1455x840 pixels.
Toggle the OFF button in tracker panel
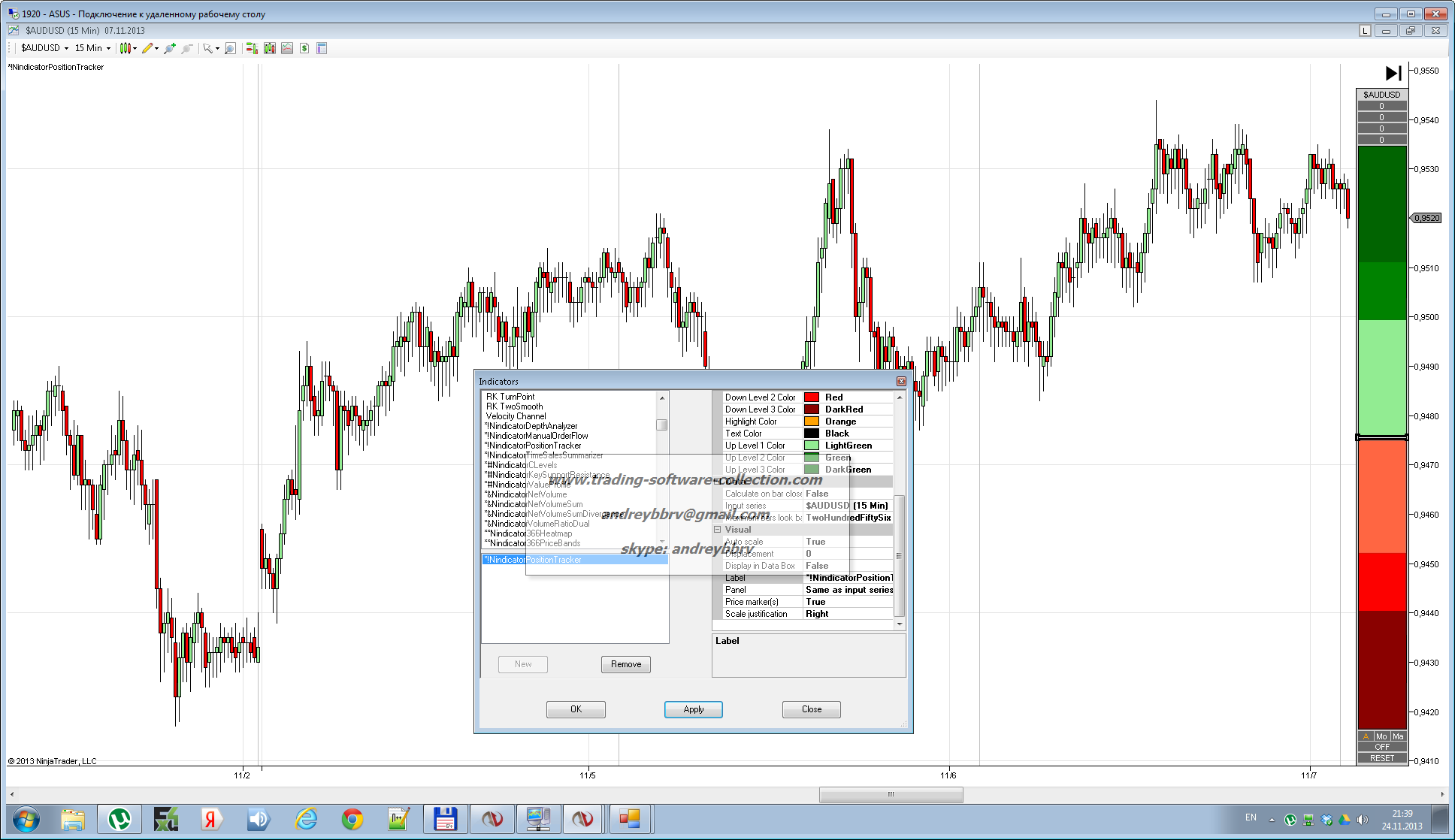click(x=1381, y=747)
